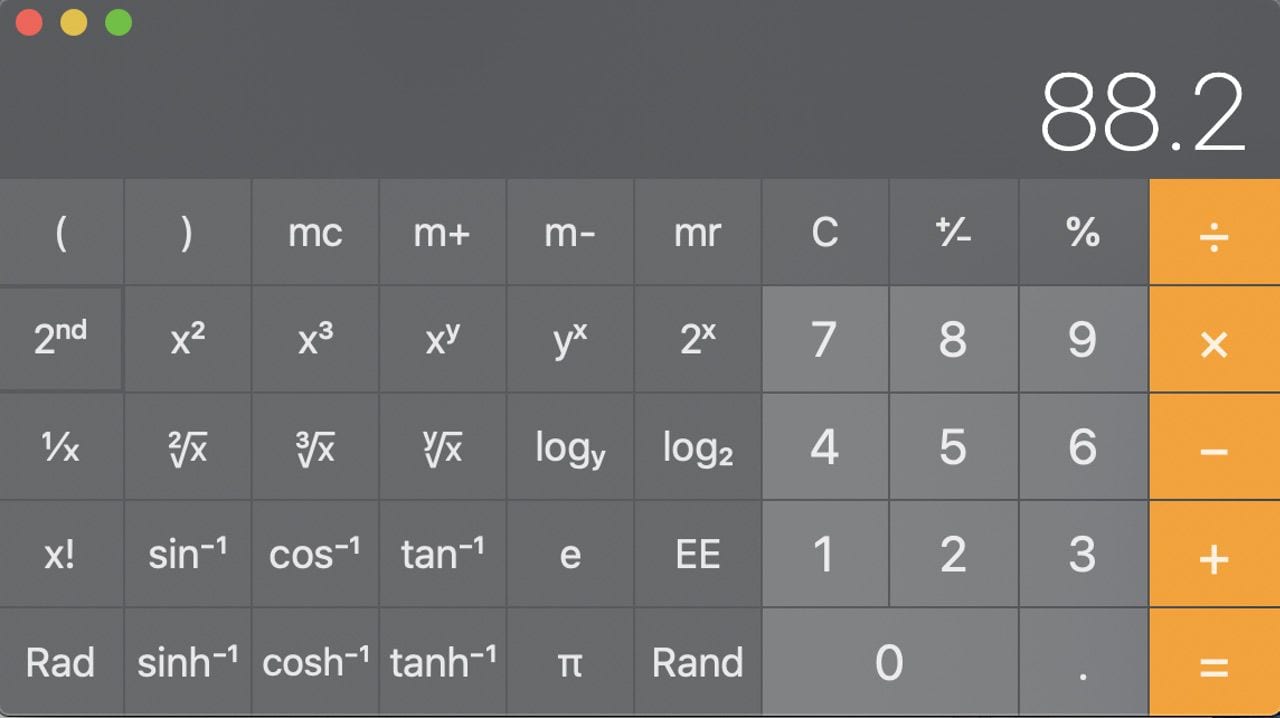Image resolution: width=1280 pixels, height=718 pixels.
Task: Add to memory with m+
Action: point(442,233)
